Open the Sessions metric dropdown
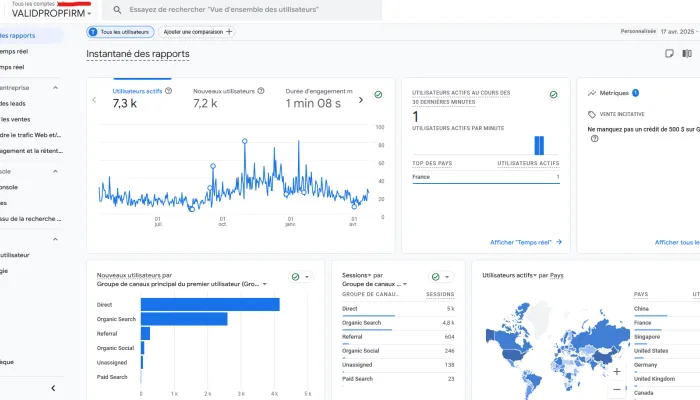 [x=357, y=275]
